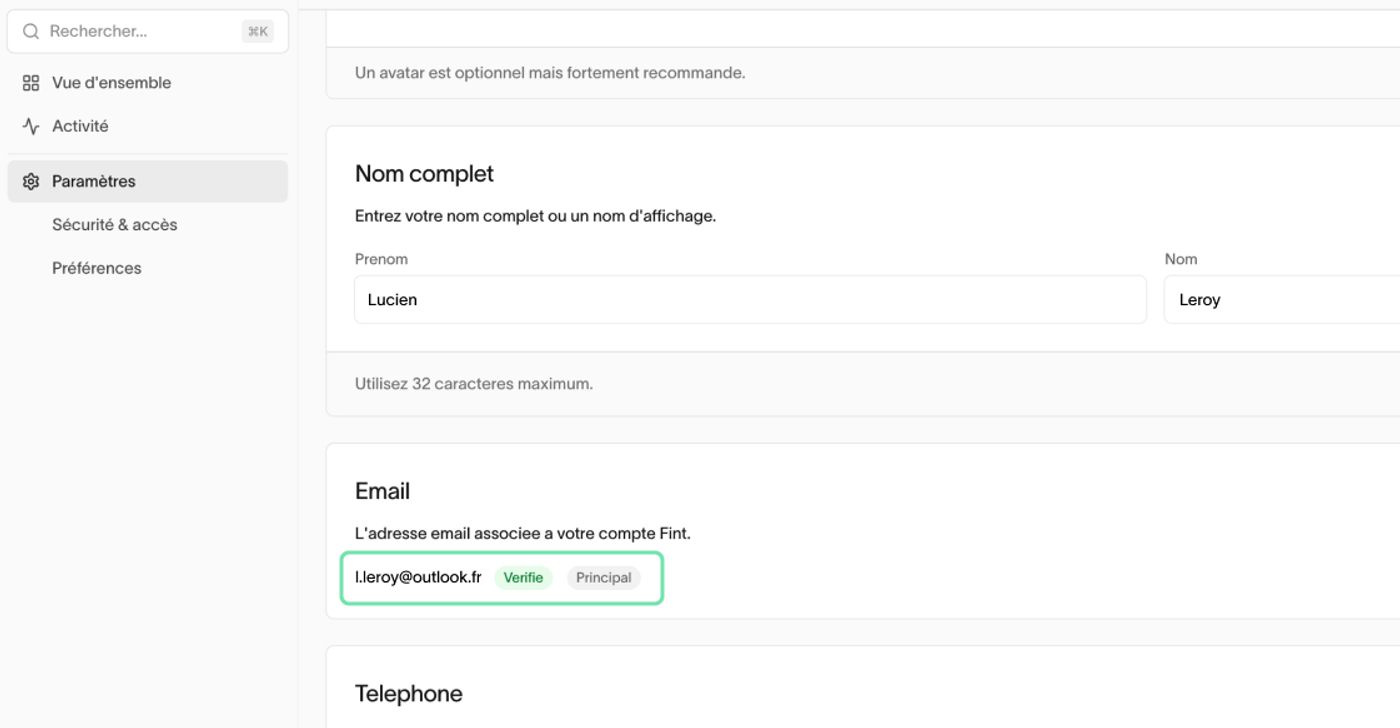Click the Verifie status badge
This screenshot has width=1400, height=728.
tap(523, 578)
